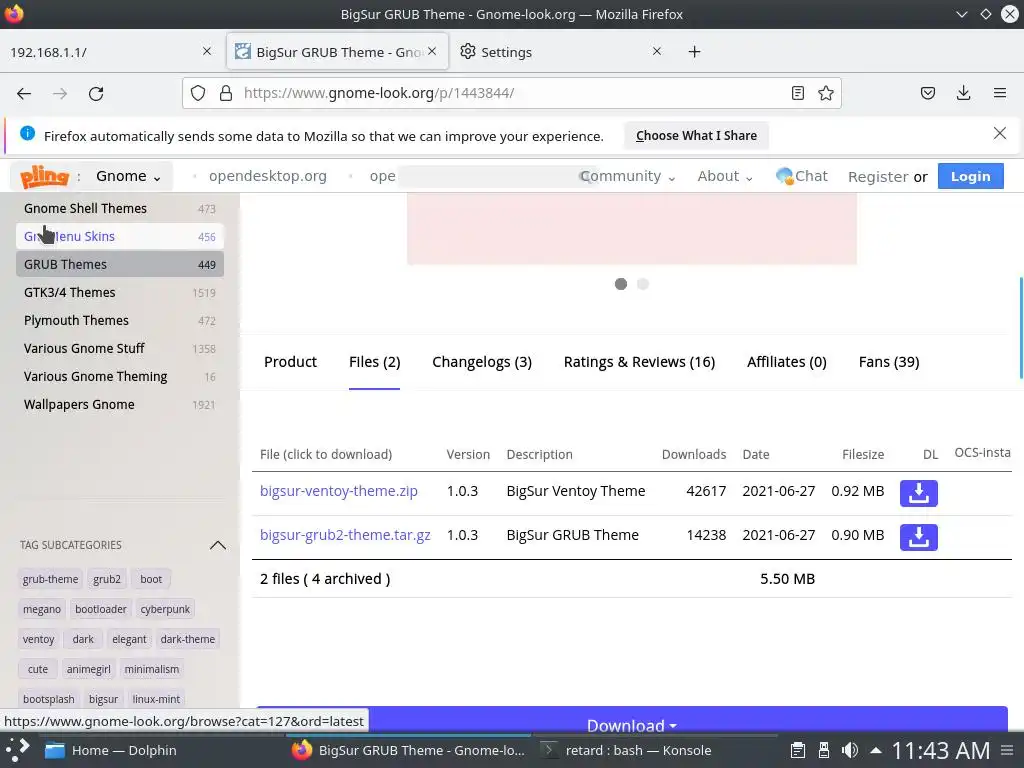The height and width of the screenshot is (768, 1024).
Task: Click the Pling logo
Action: [44, 176]
